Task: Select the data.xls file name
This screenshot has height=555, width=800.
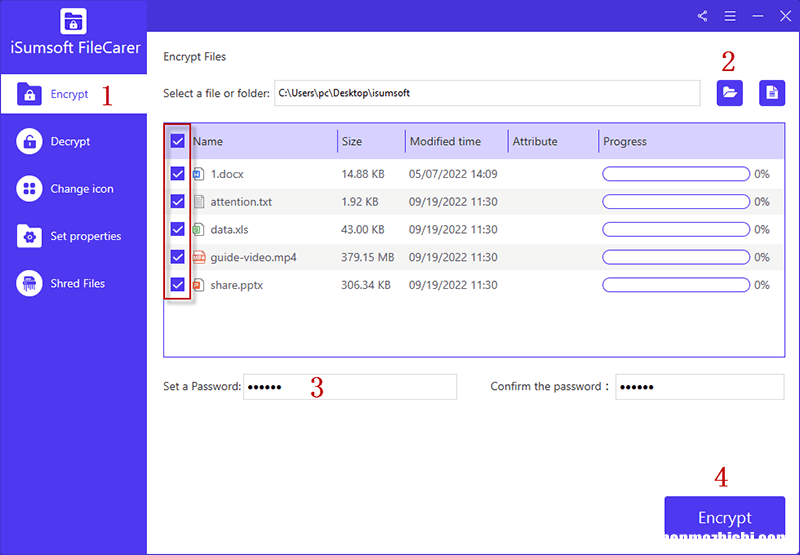Action: coord(230,229)
